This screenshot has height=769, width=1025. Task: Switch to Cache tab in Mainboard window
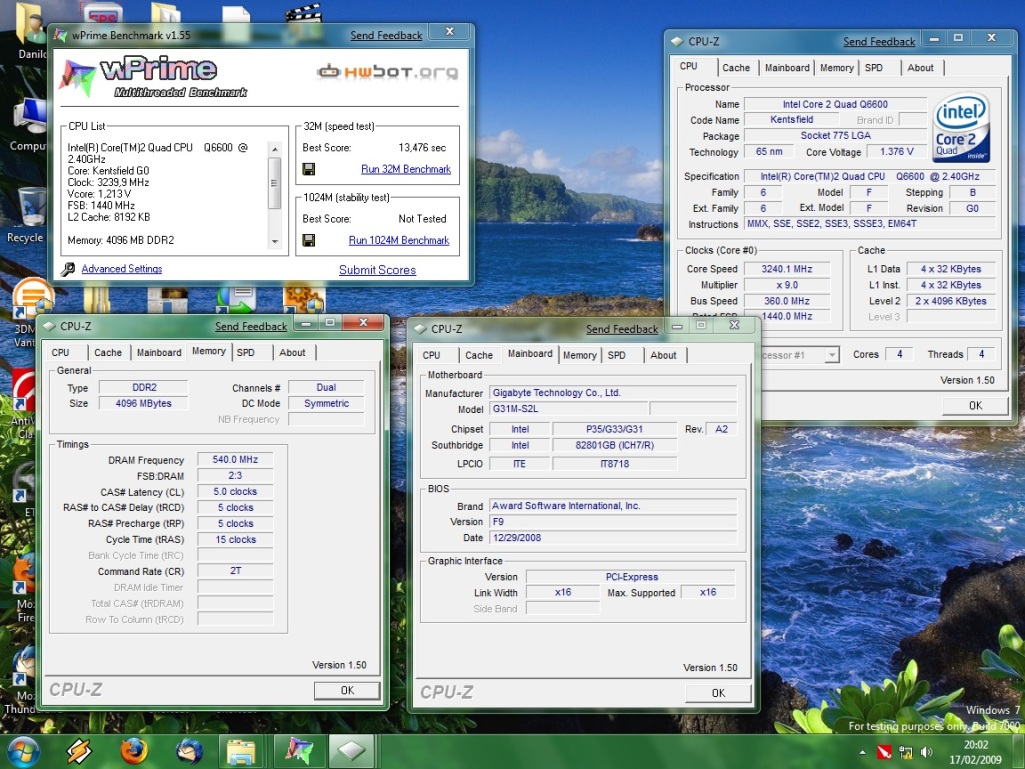479,355
